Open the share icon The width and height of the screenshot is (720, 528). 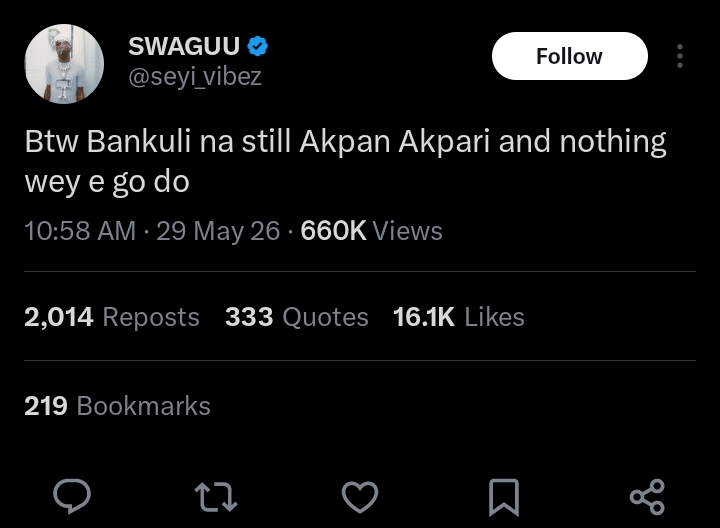(647, 497)
